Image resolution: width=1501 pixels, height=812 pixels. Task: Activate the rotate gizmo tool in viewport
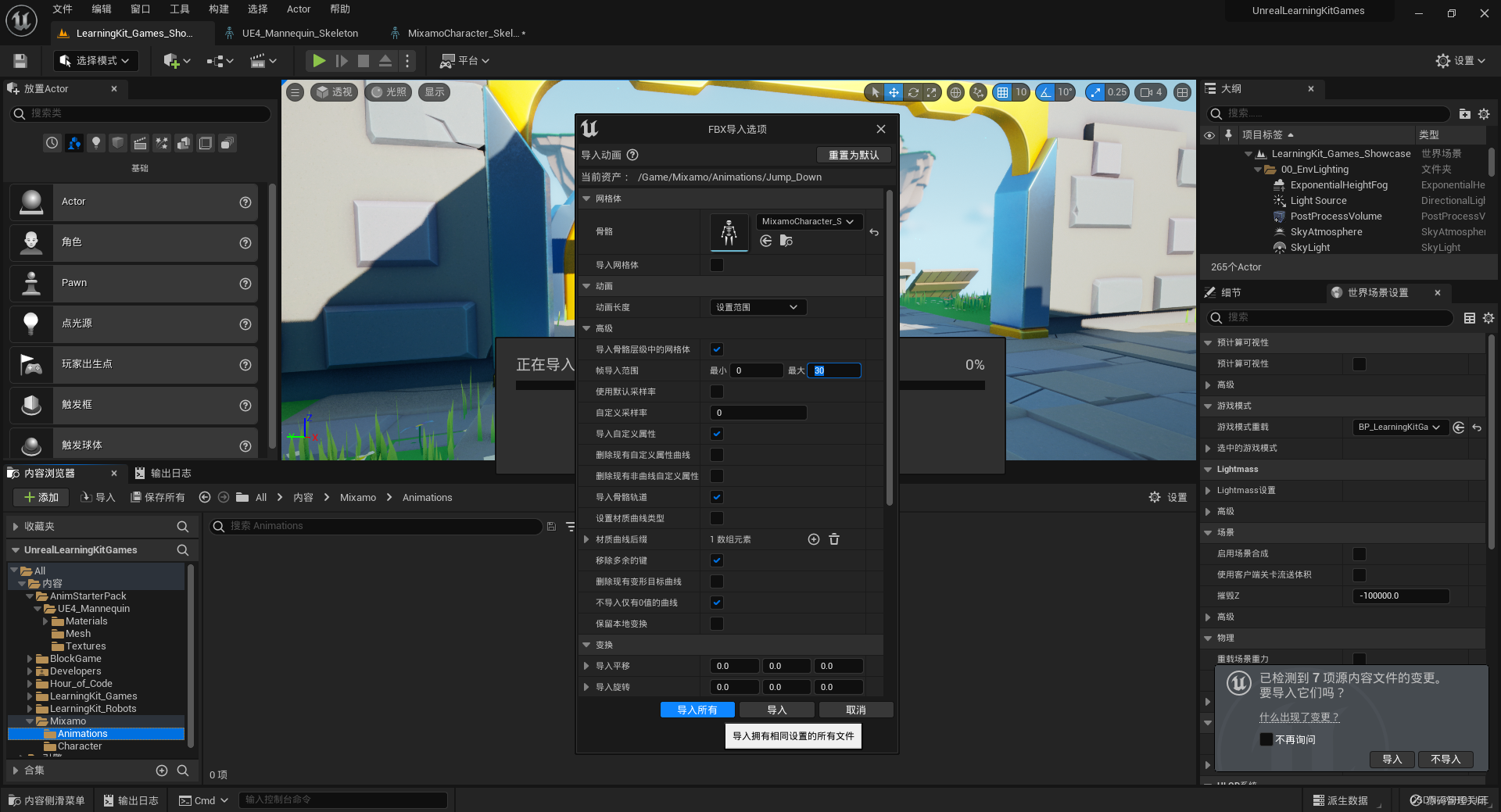click(x=912, y=92)
